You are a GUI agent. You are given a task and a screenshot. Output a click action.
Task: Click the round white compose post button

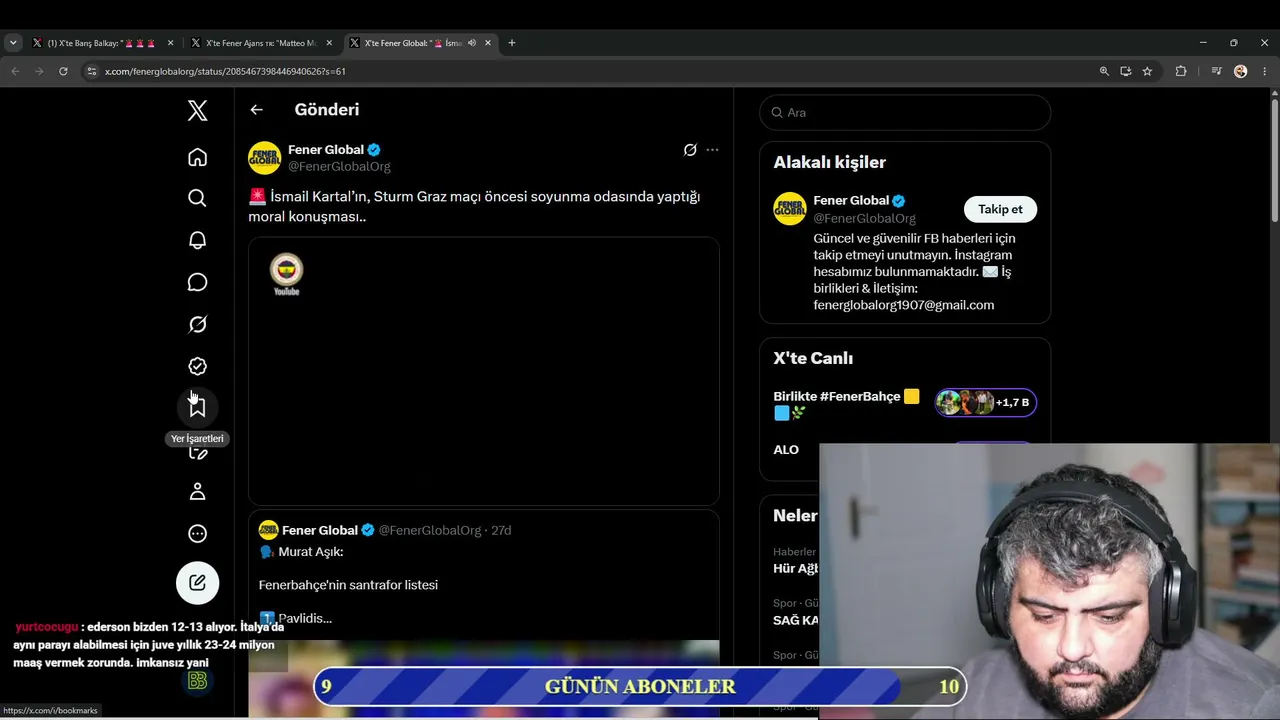(x=197, y=583)
